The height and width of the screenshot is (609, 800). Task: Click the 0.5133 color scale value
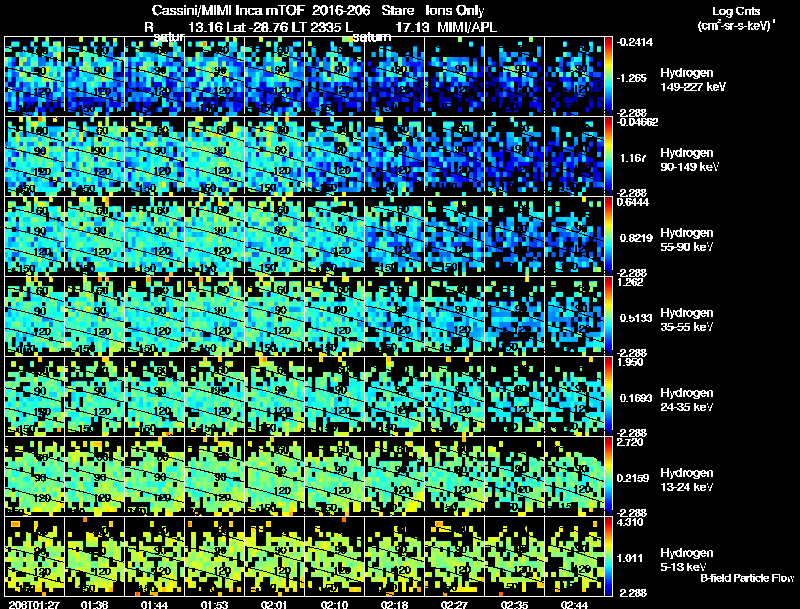click(x=636, y=318)
